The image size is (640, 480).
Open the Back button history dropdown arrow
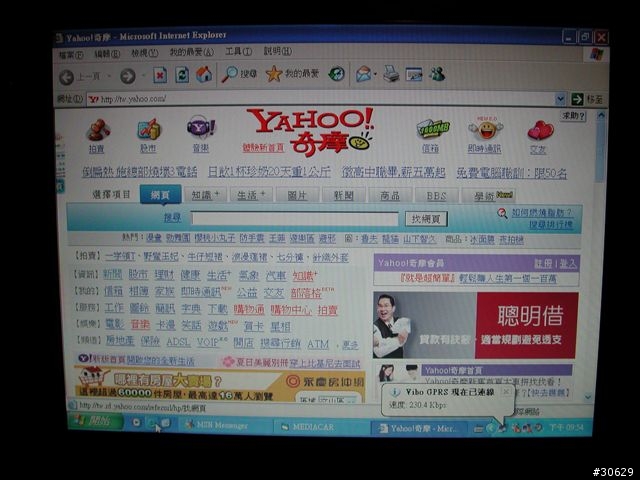pyautogui.click(x=109, y=76)
